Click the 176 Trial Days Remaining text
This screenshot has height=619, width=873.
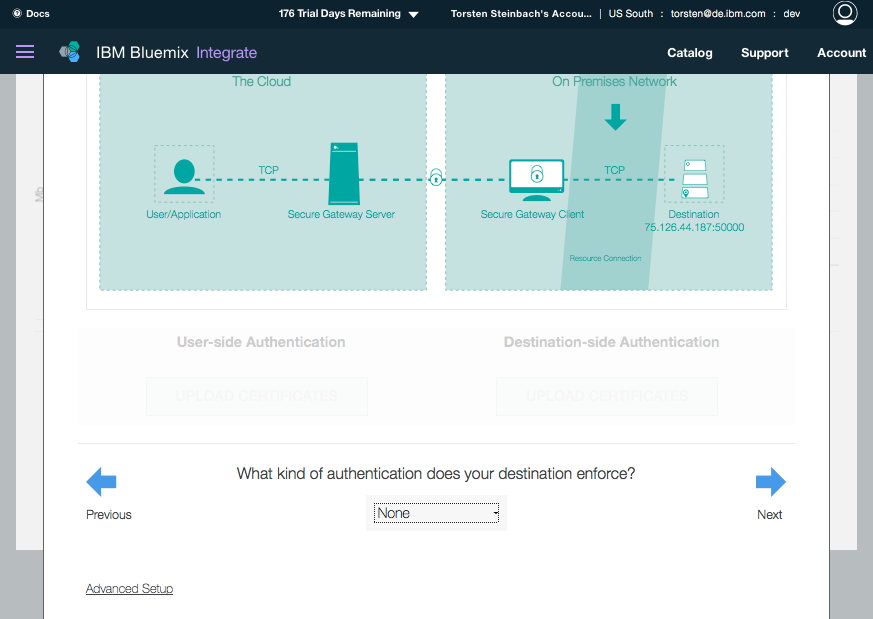point(340,13)
